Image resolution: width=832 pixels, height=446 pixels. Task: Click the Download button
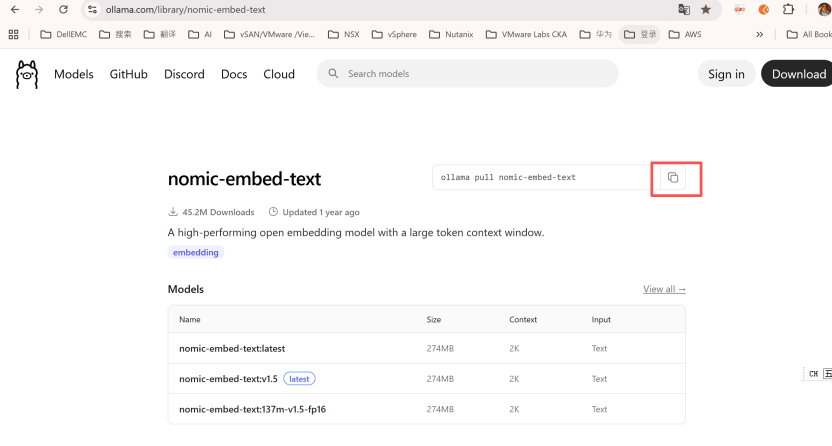click(798, 74)
